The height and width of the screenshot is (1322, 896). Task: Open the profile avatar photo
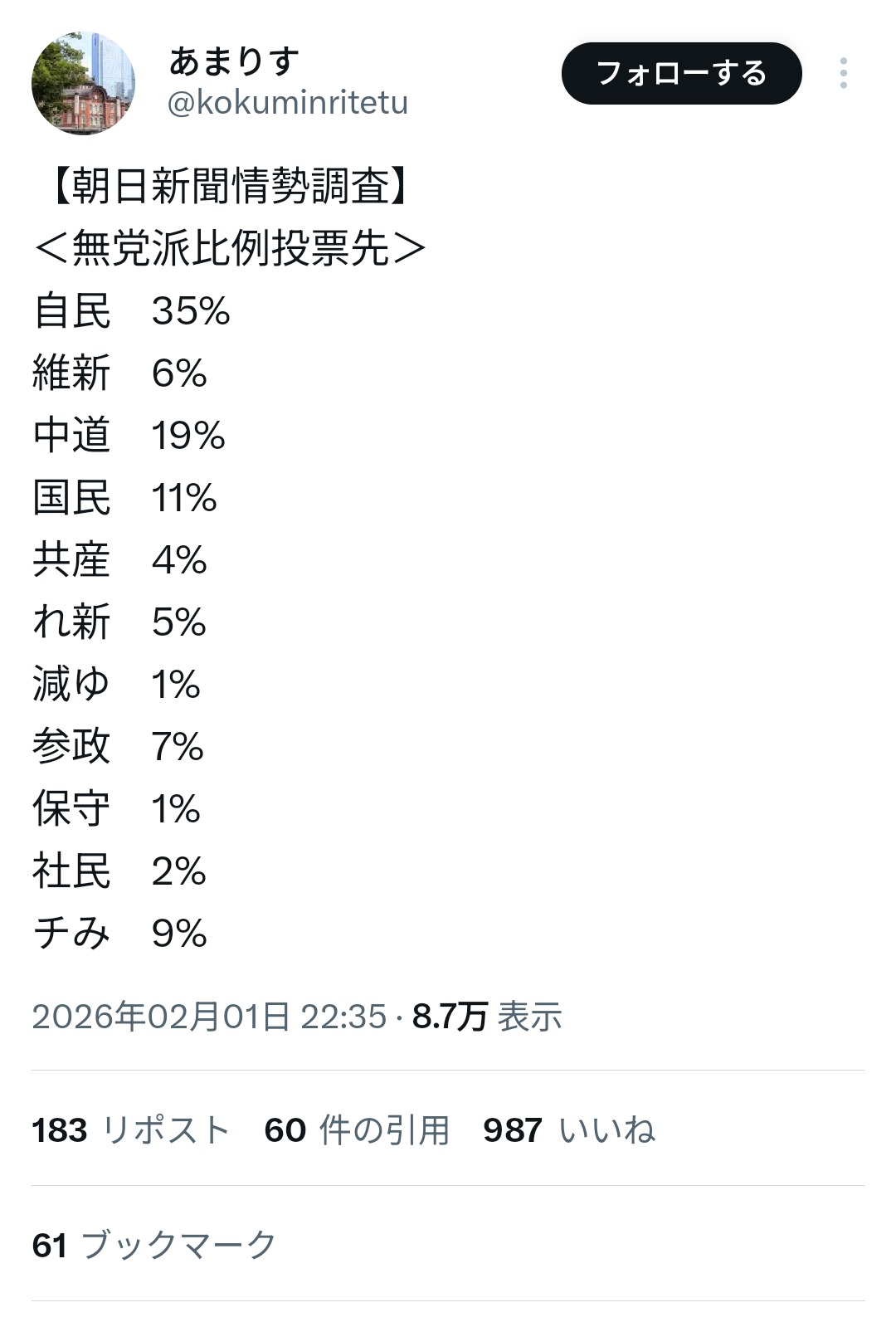click(83, 83)
